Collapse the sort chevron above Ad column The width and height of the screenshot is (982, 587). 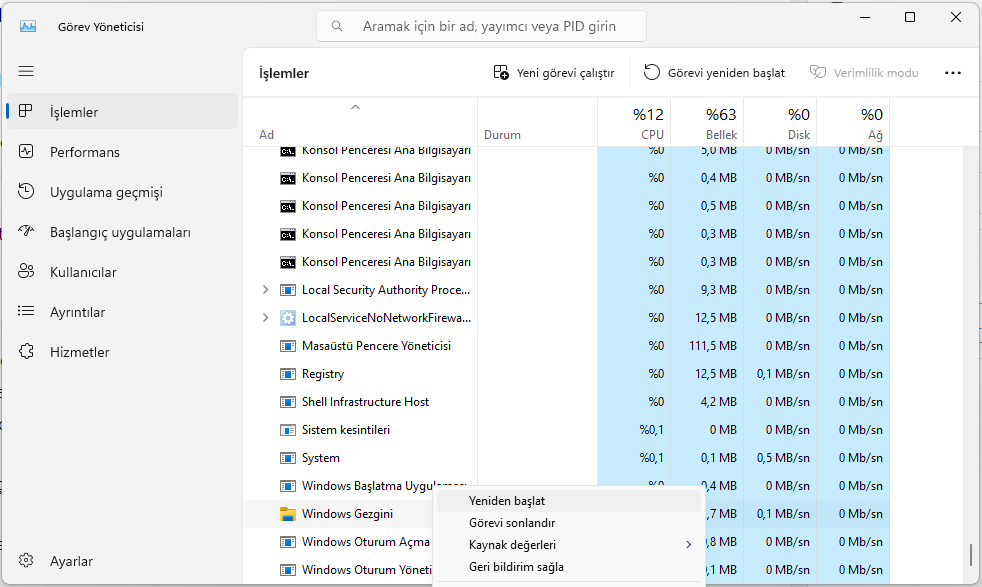[355, 106]
